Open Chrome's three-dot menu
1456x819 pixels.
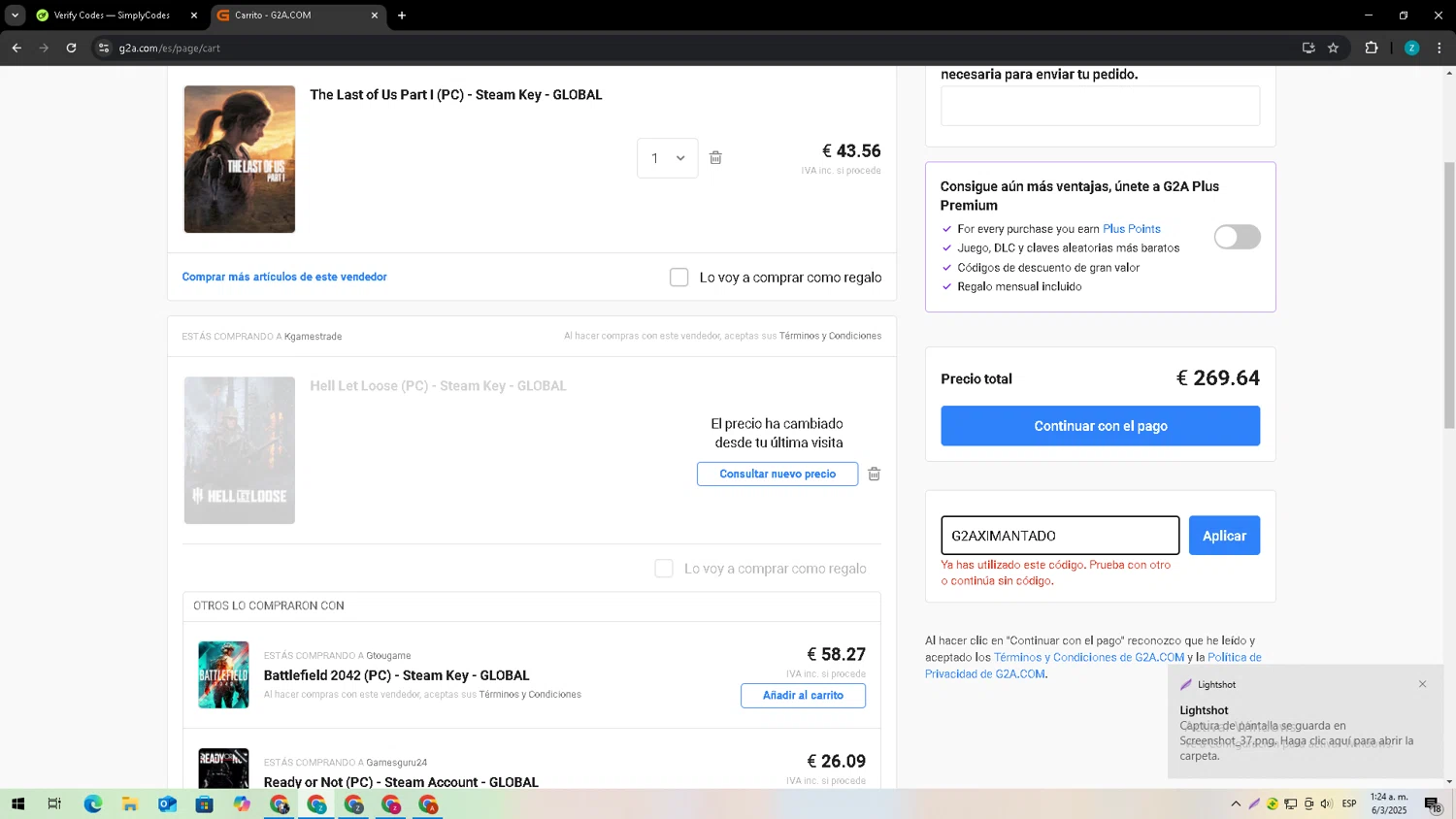click(x=1439, y=48)
